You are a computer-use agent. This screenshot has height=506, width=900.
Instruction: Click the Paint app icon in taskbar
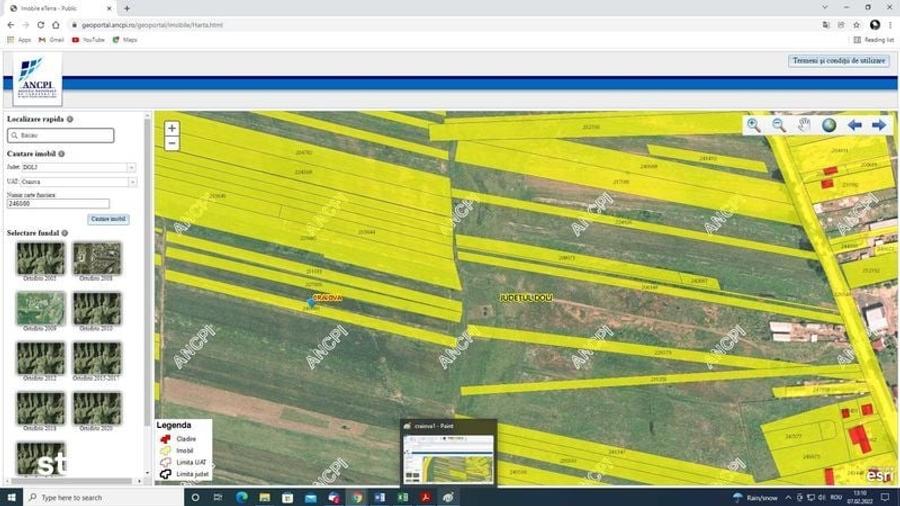(x=448, y=497)
